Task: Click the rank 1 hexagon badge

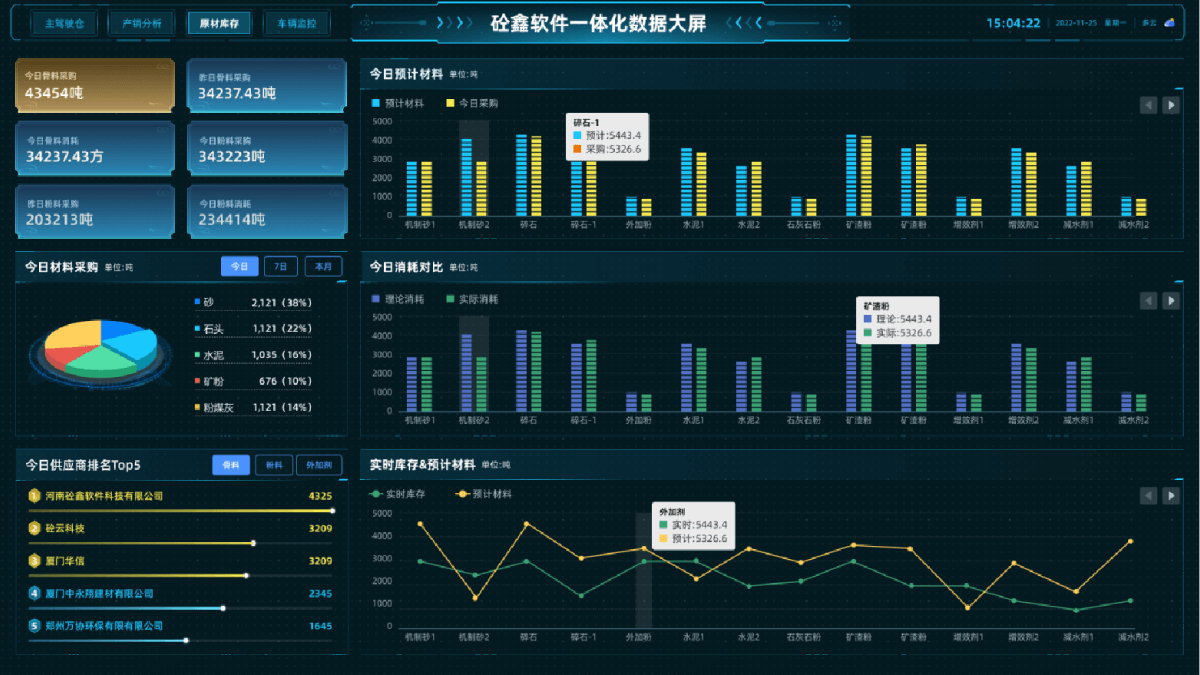Action: point(34,495)
